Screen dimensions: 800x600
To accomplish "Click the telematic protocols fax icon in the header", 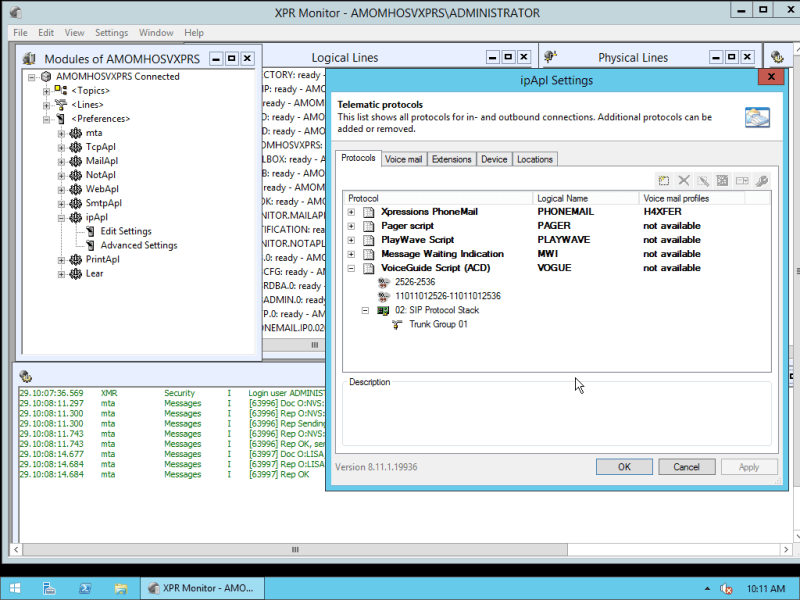I will coord(757,118).
